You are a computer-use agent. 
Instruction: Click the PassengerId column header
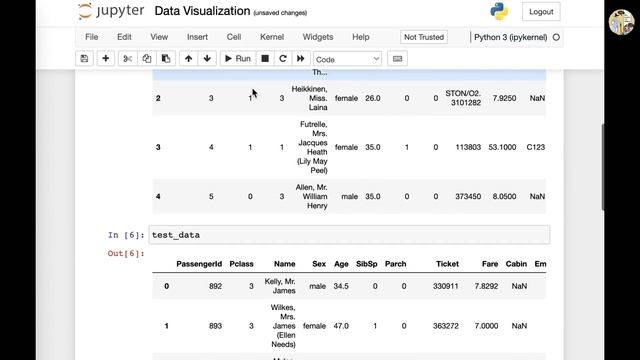pos(199,264)
